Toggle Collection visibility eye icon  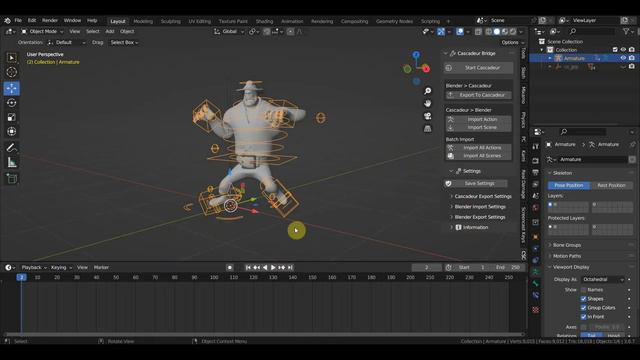pyautogui.click(x=623, y=50)
